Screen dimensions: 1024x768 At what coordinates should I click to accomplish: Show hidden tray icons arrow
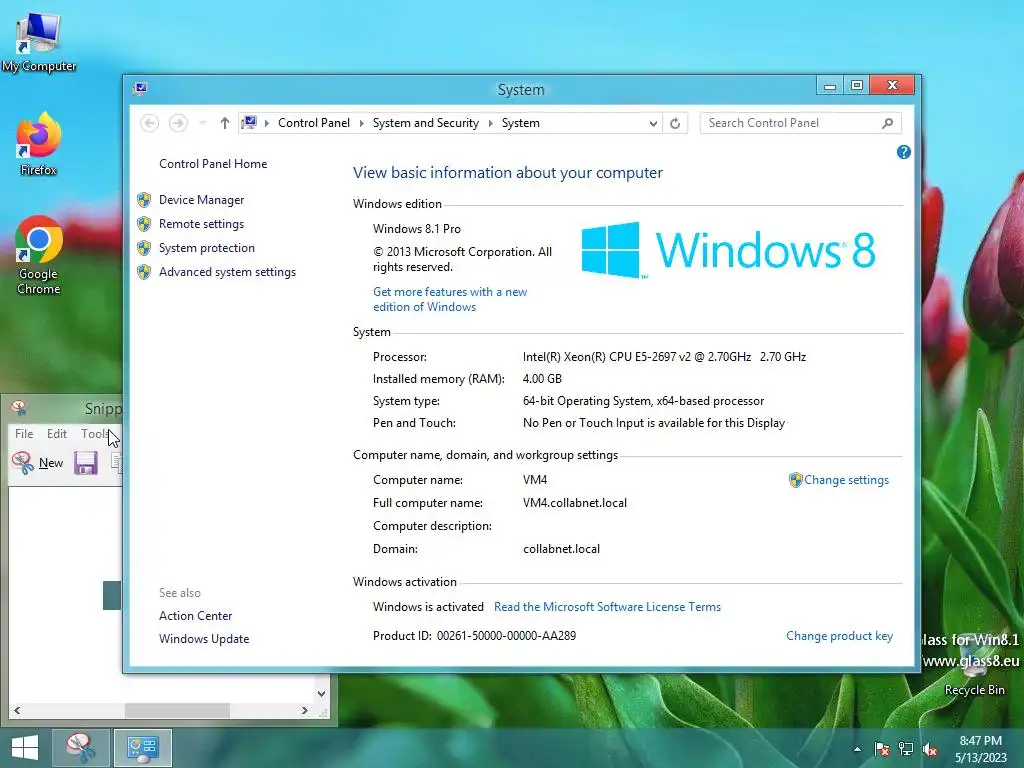point(857,749)
